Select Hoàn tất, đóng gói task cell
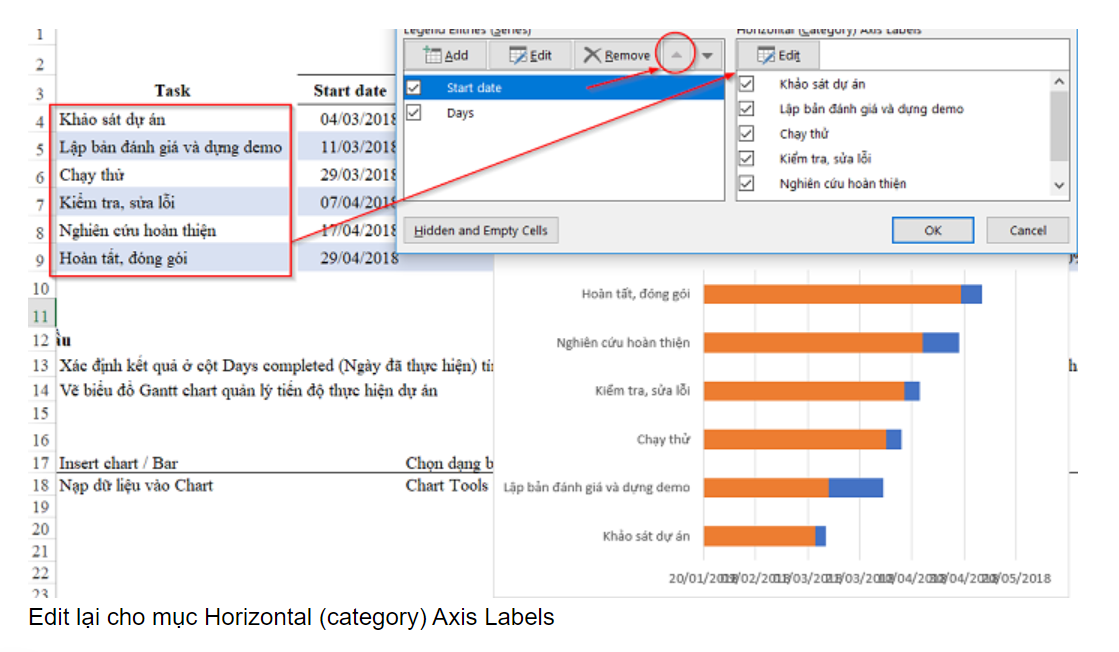Screen dimensions: 1119x652 click(171, 258)
